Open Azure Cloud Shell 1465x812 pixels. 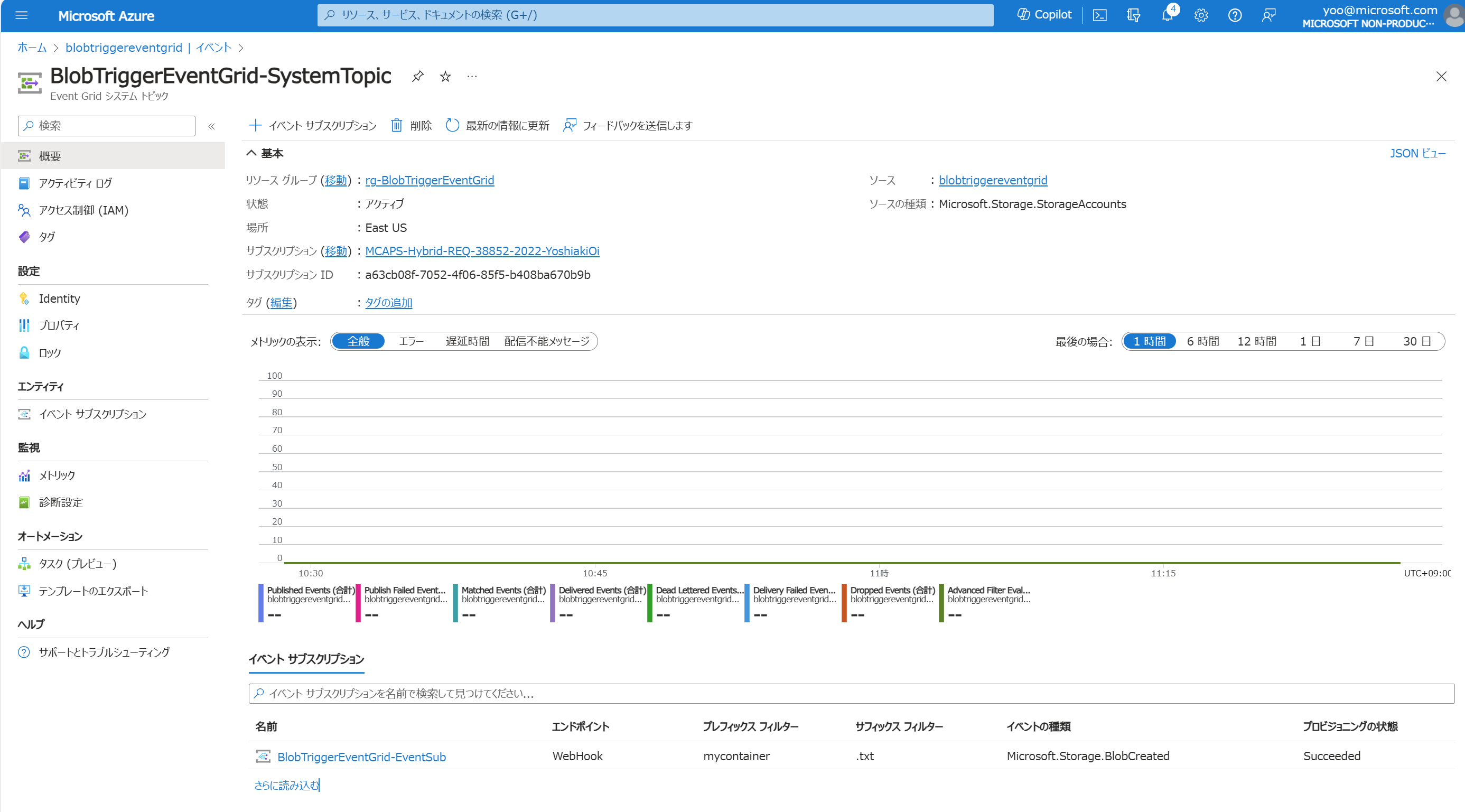click(x=1099, y=15)
